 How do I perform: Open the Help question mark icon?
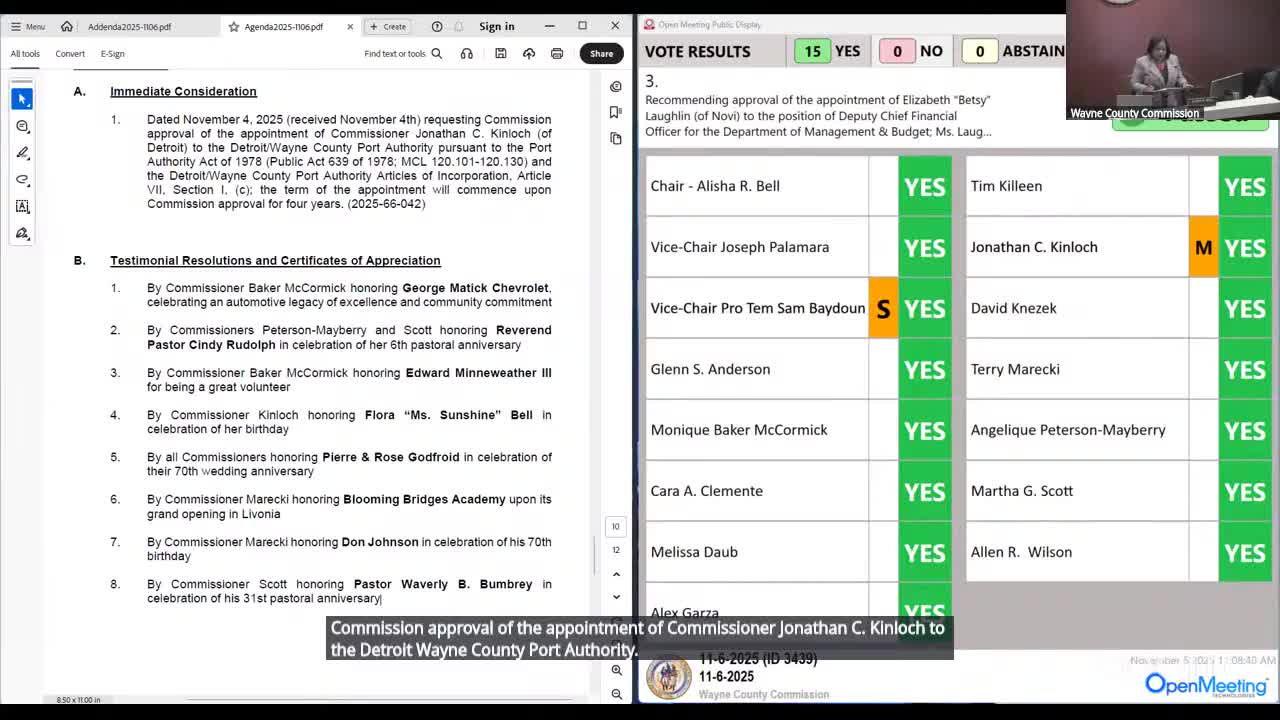click(x=437, y=26)
